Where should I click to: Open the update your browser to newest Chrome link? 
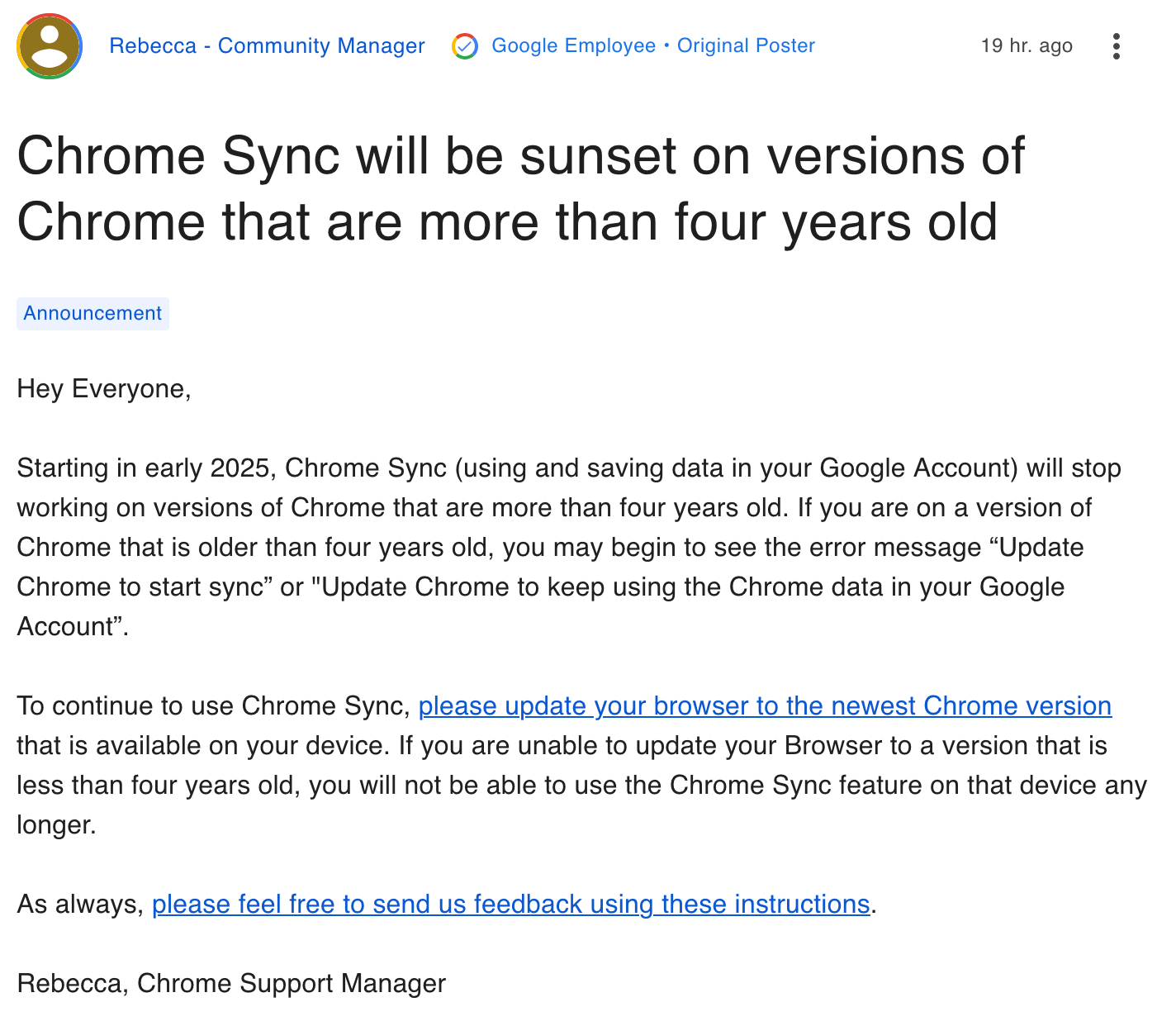tap(765, 706)
